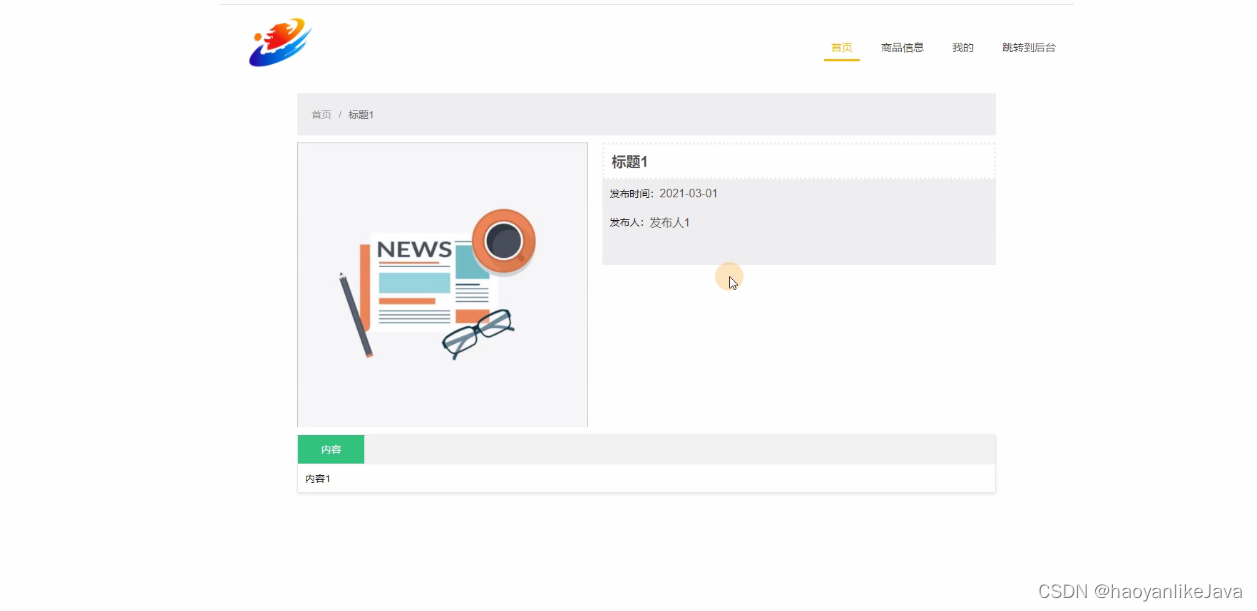
Task: Select the 跳转到后台 navigation link
Action: tap(1029, 47)
